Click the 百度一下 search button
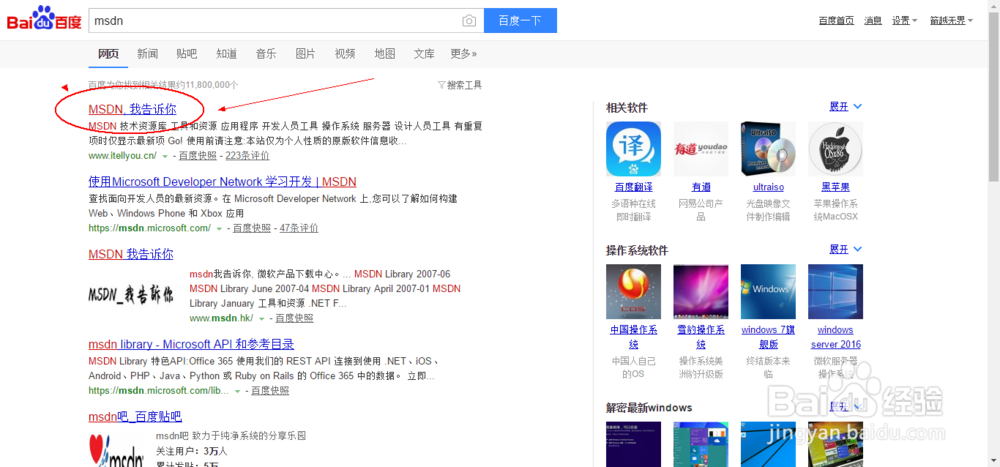This screenshot has width=1000, height=467. point(520,20)
